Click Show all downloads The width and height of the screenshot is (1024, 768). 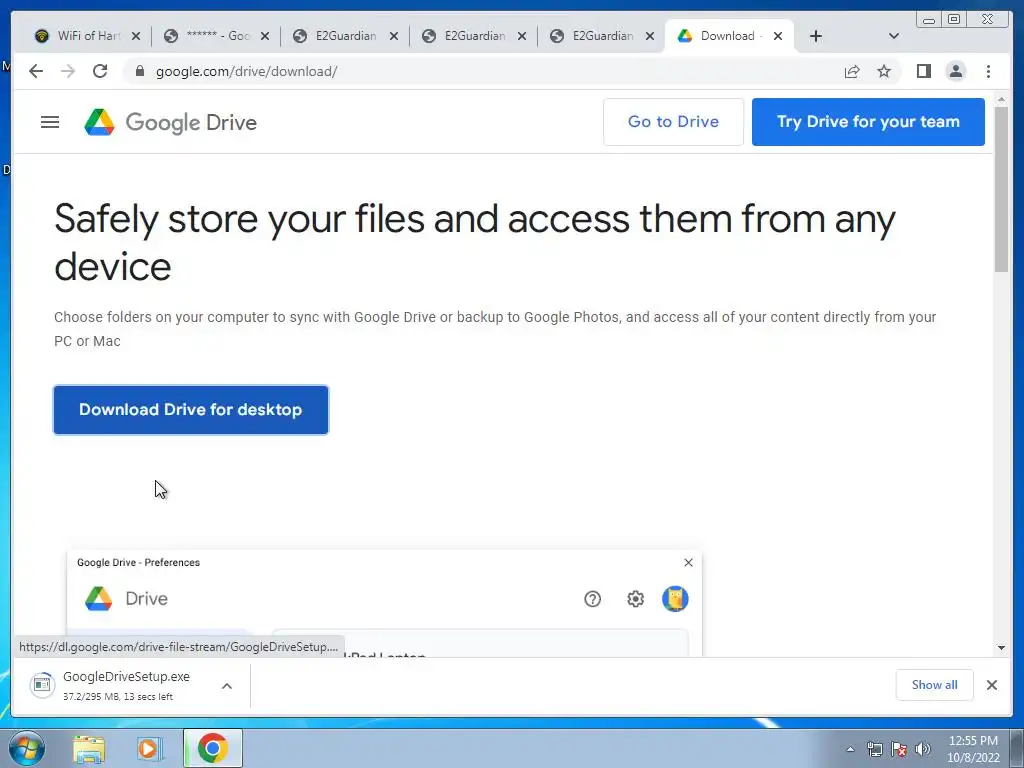(x=935, y=685)
